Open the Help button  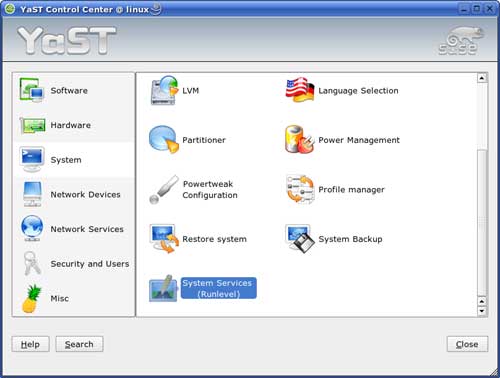tap(30, 344)
